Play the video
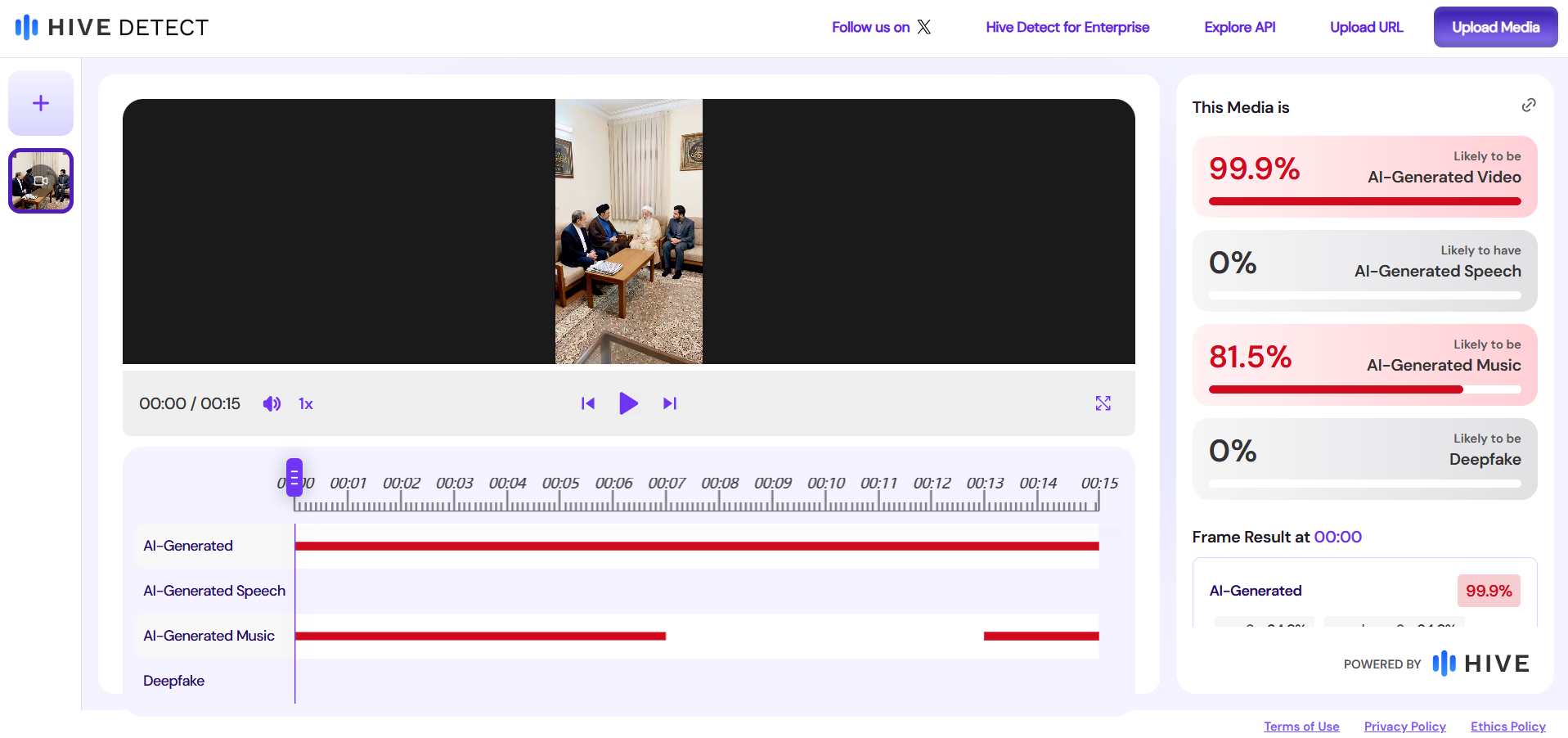The height and width of the screenshot is (738, 1568). [x=628, y=403]
